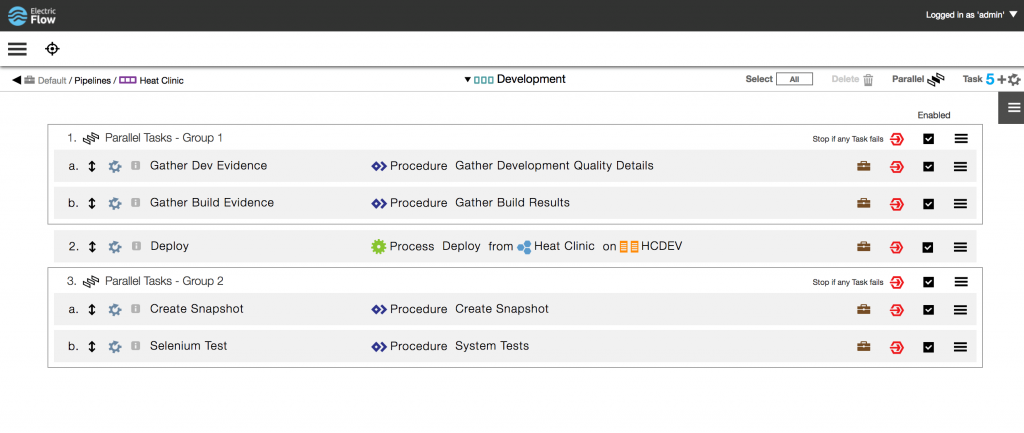
Task: Click Heat Clinic application in Deploy row
Action: pyautogui.click(x=564, y=246)
